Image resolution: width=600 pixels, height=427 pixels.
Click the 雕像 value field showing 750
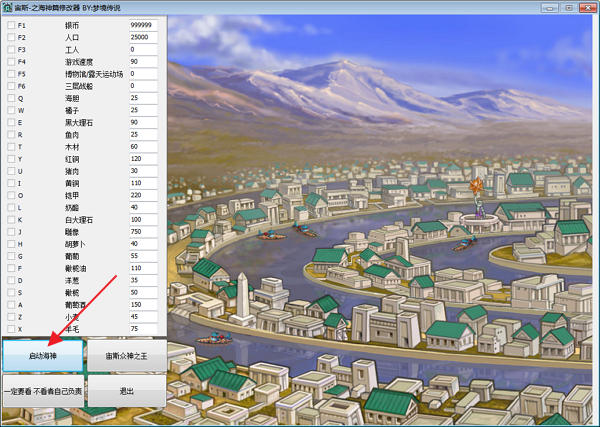143,232
